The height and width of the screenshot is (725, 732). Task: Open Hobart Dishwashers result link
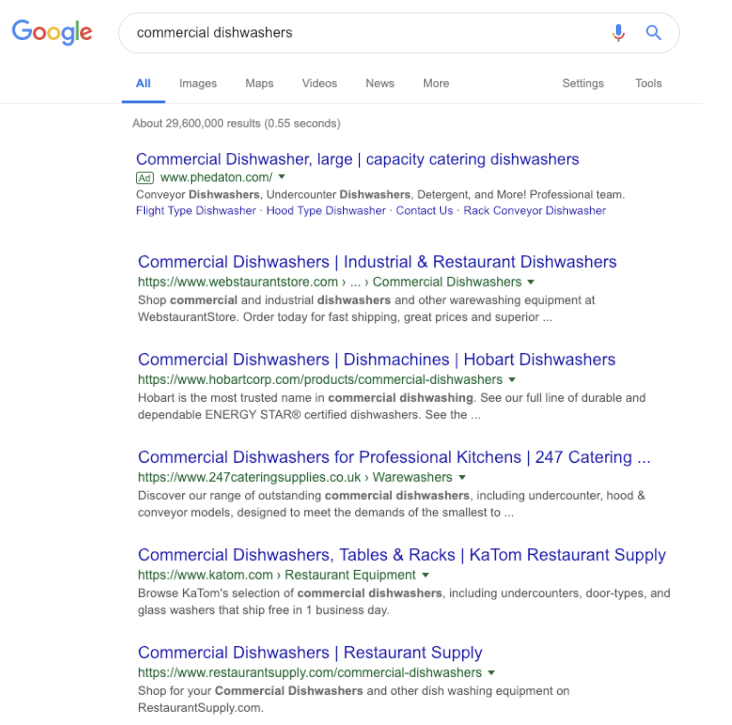[x=376, y=360]
